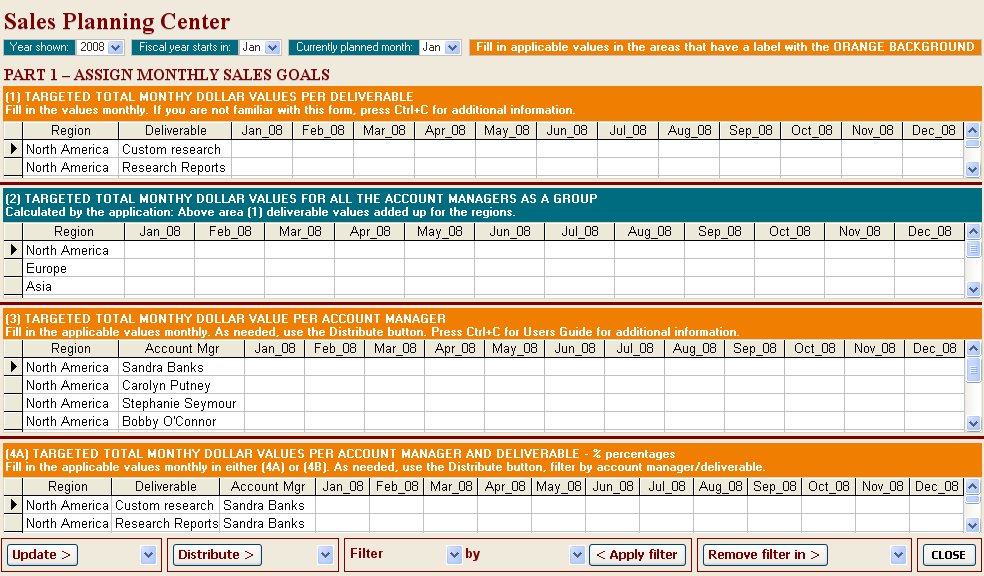The height and width of the screenshot is (576, 984).
Task: Select the Carolyn Putney row selector
Action: tap(13, 385)
